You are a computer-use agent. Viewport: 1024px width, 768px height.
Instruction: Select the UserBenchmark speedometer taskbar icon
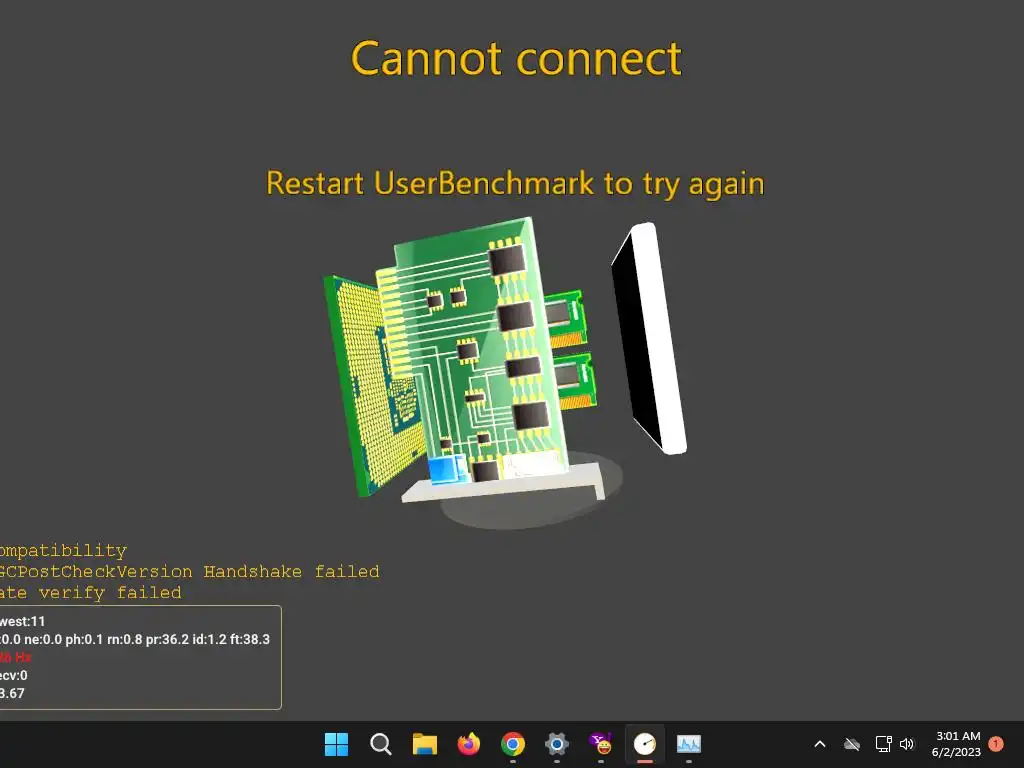pos(645,744)
